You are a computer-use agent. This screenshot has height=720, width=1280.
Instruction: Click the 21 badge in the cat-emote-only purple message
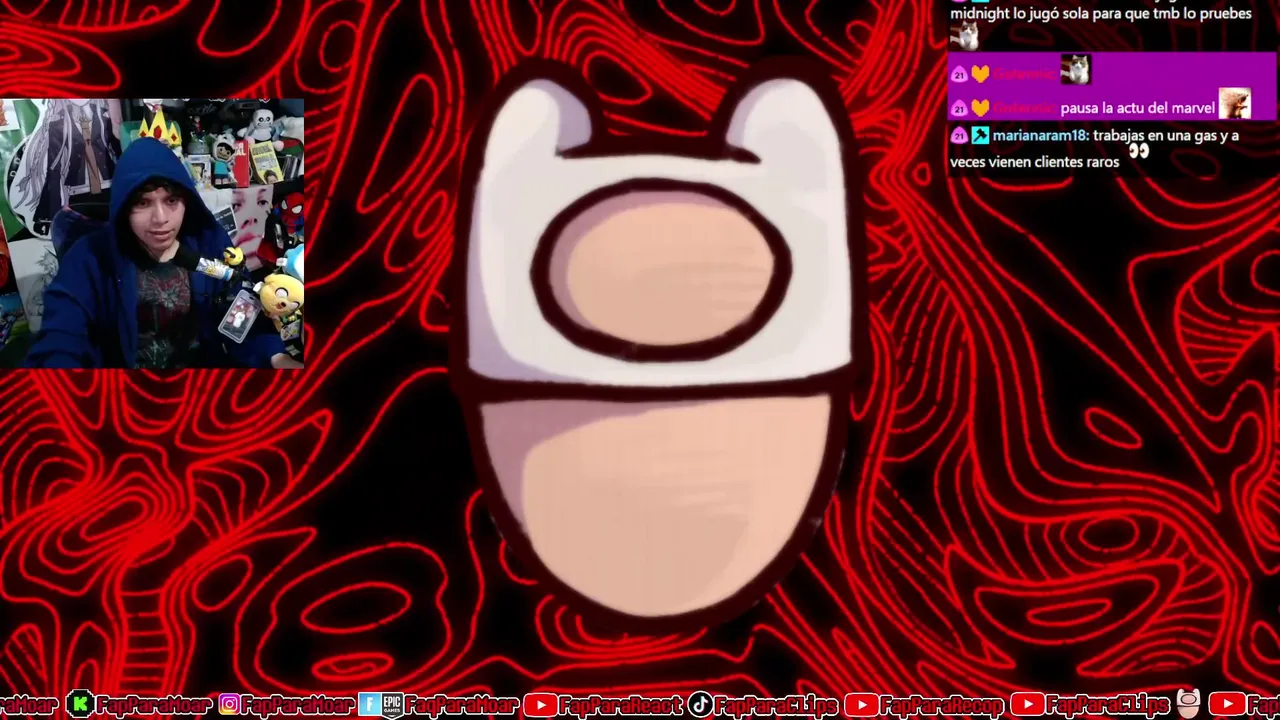[x=959, y=74]
